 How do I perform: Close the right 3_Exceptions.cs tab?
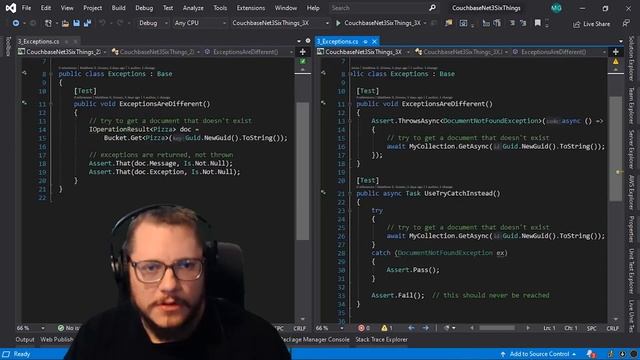click(374, 41)
